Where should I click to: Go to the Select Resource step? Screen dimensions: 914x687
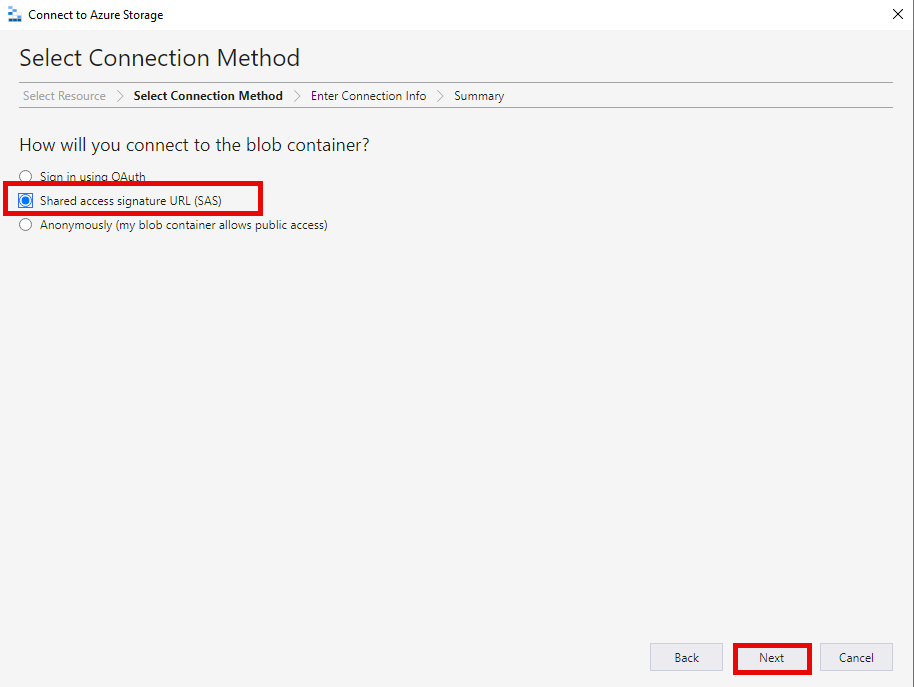64,96
